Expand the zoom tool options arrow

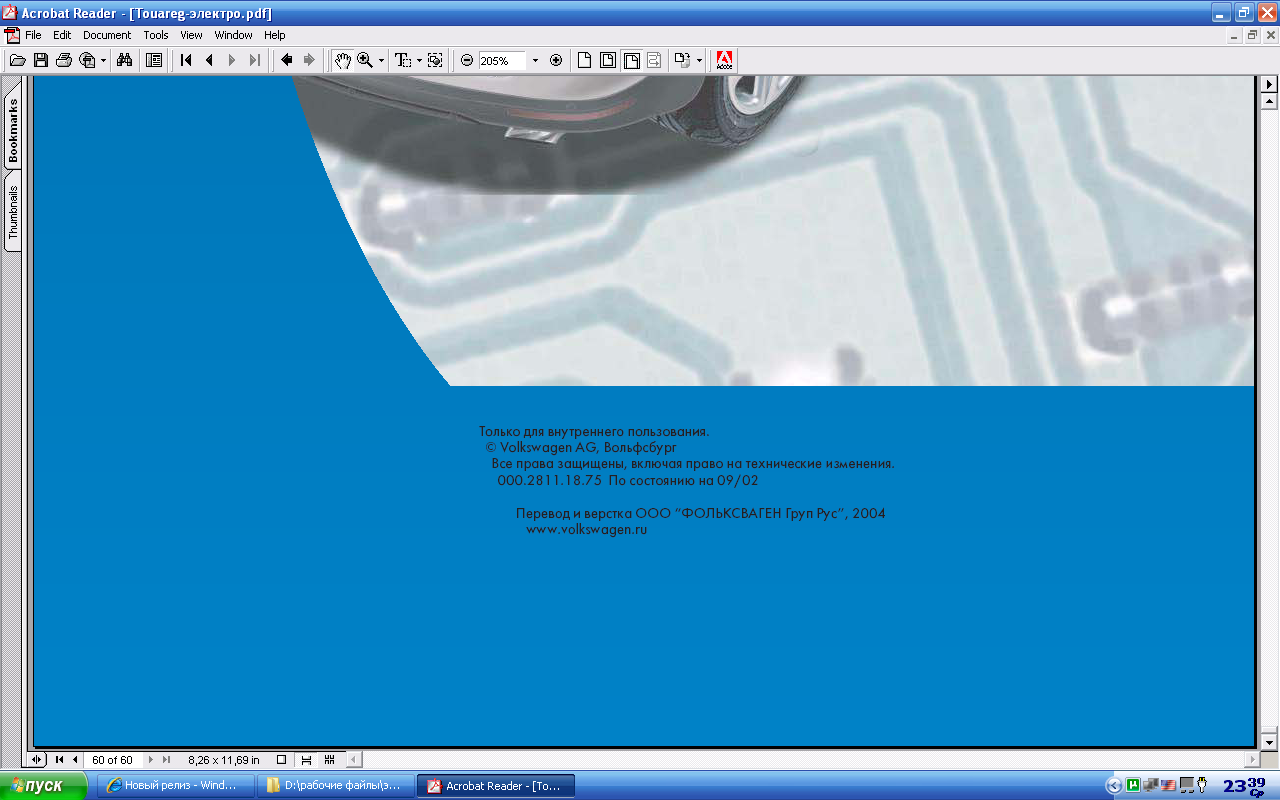381,60
